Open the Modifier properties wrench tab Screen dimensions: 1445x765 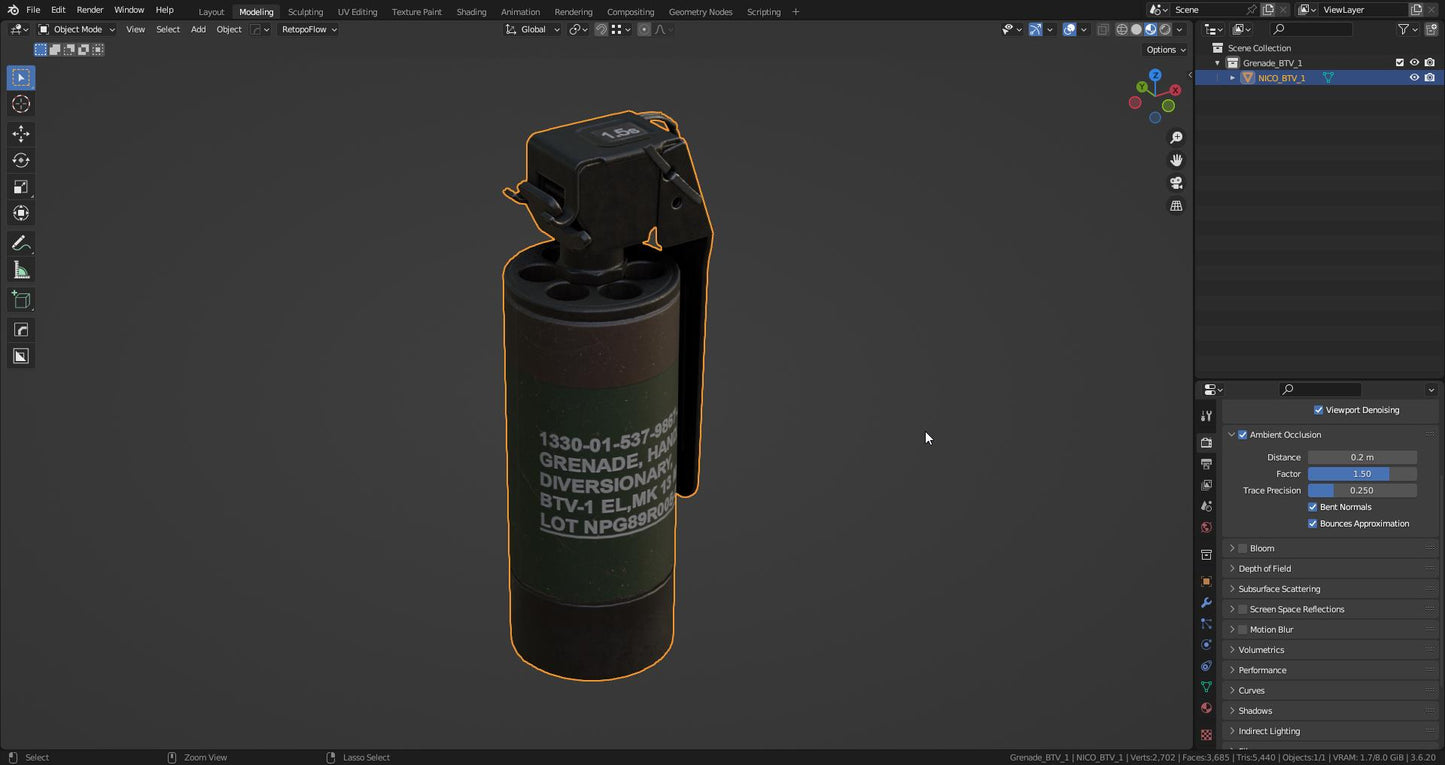tap(1206, 603)
